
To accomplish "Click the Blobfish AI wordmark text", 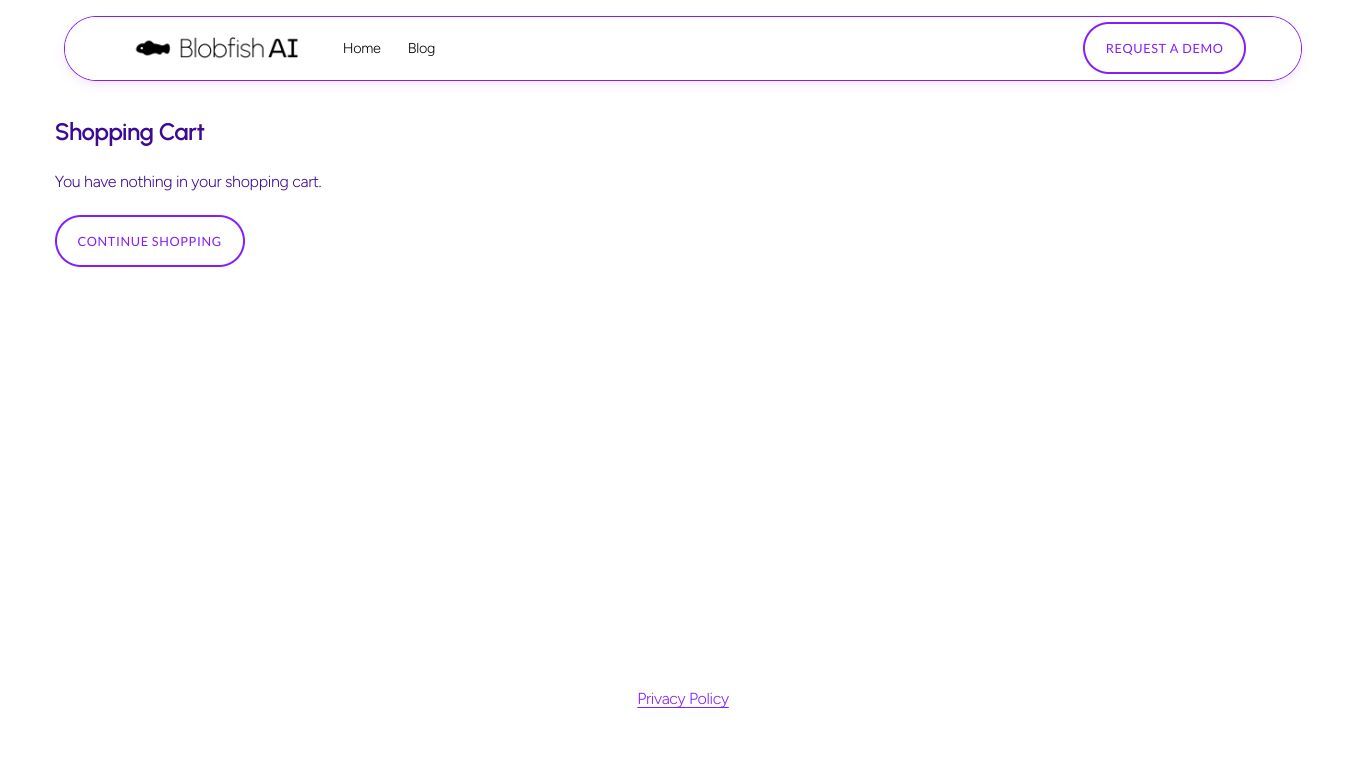I will (238, 48).
